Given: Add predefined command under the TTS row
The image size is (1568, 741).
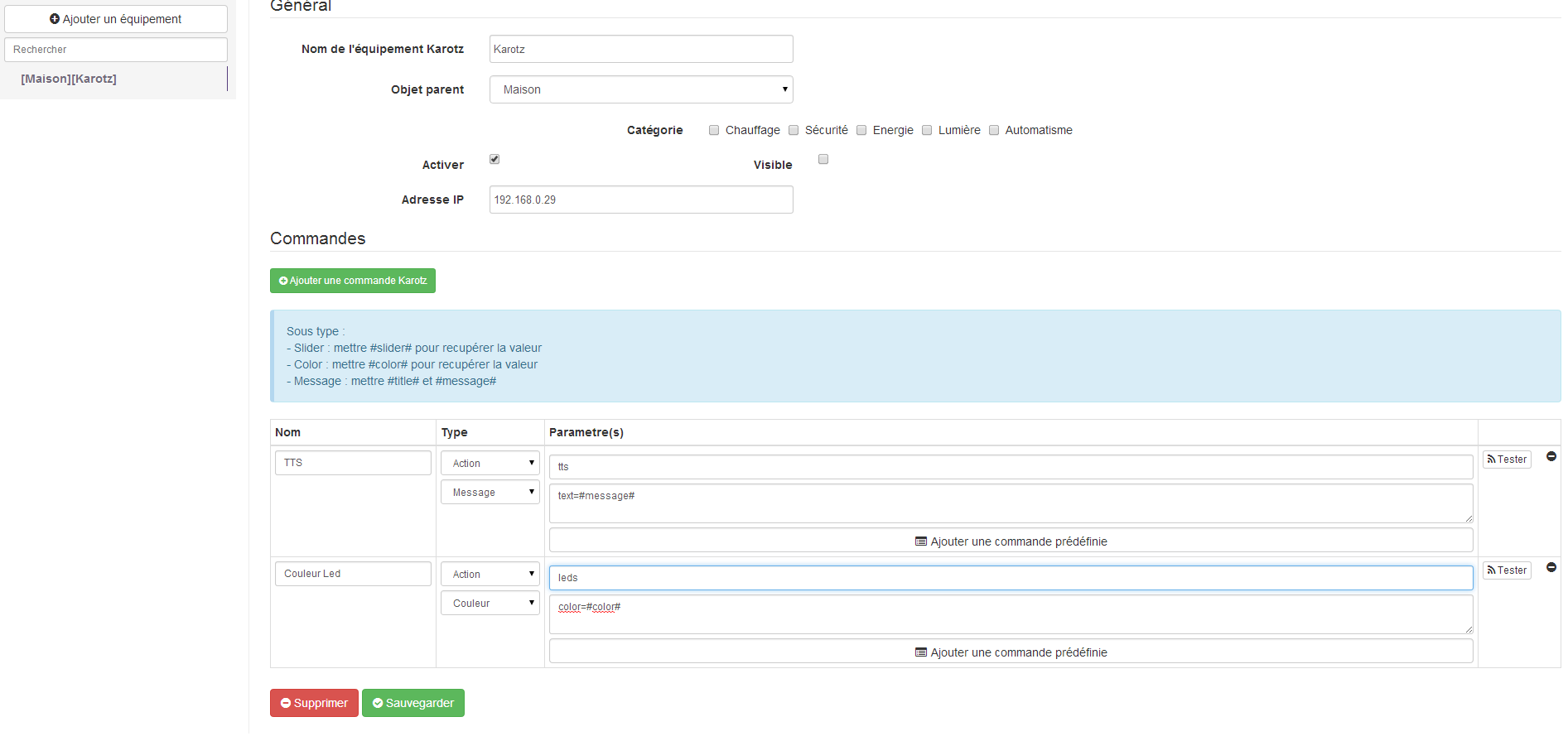Looking at the screenshot, I should point(1011,541).
